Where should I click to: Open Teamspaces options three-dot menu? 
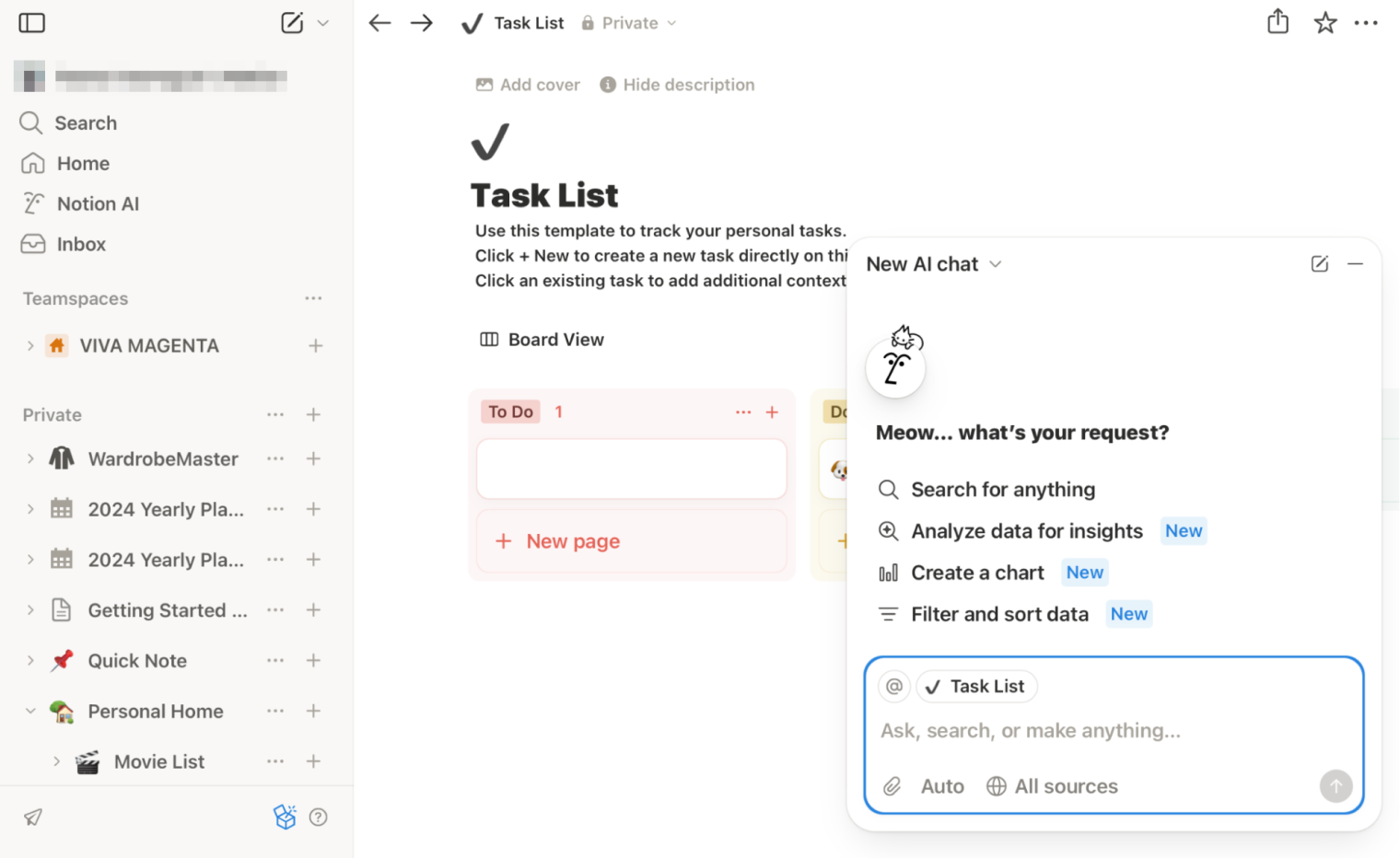coord(314,298)
